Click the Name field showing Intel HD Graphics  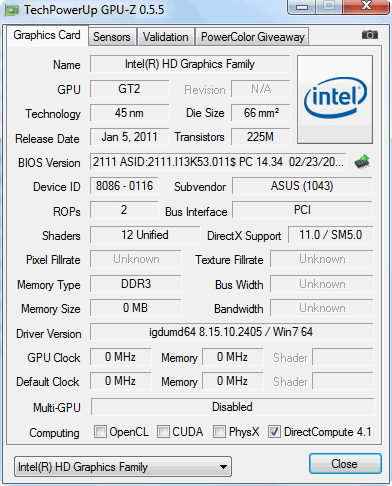[x=190, y=64]
